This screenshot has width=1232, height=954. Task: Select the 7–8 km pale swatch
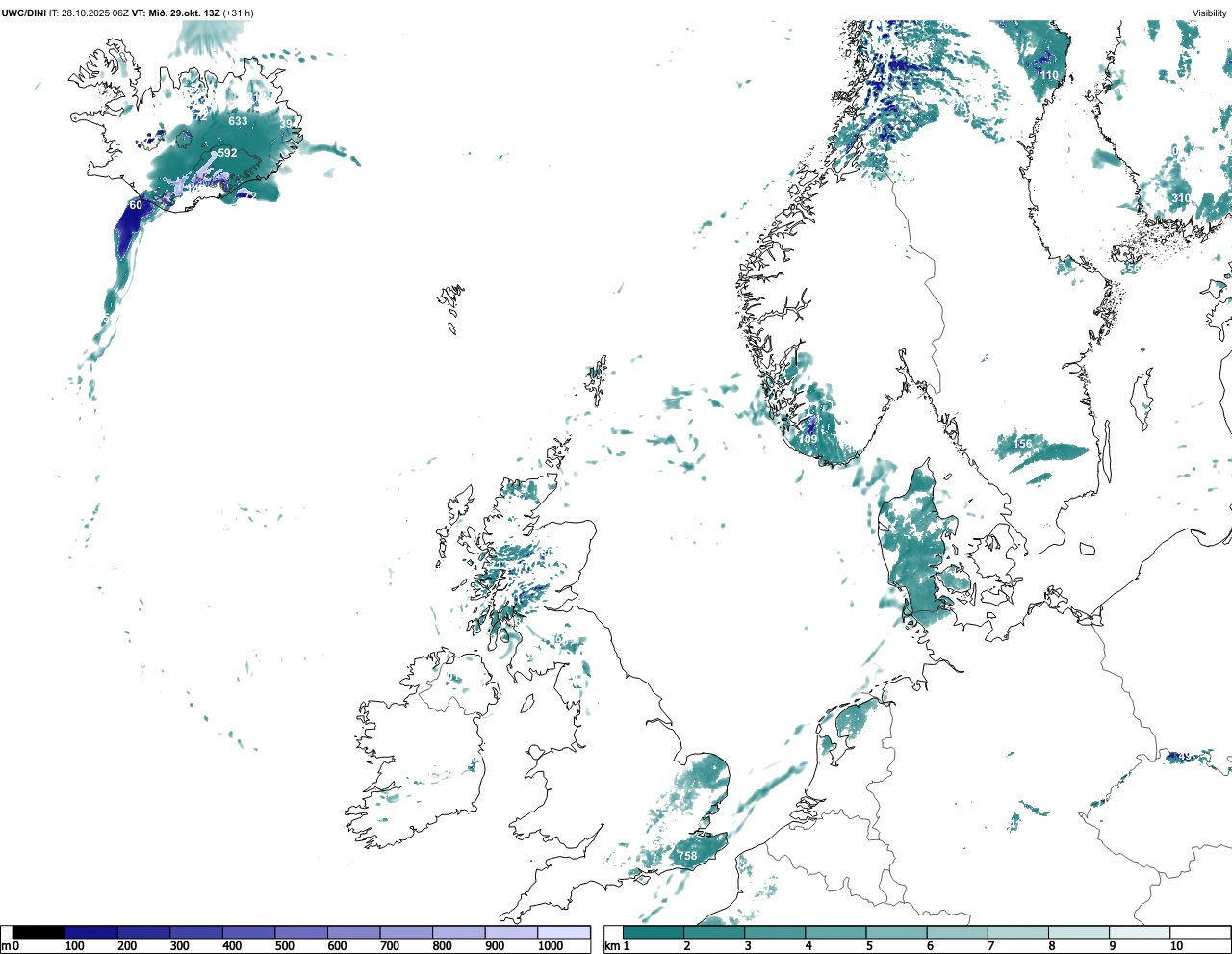point(1017,933)
